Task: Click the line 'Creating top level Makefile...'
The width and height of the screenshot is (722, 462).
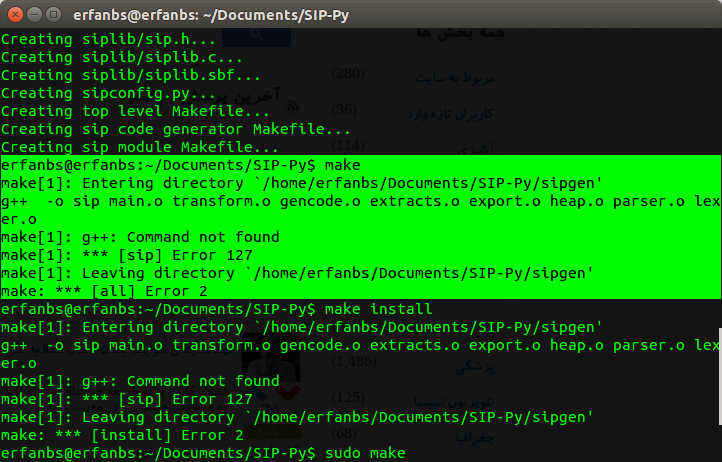Action: (135, 111)
